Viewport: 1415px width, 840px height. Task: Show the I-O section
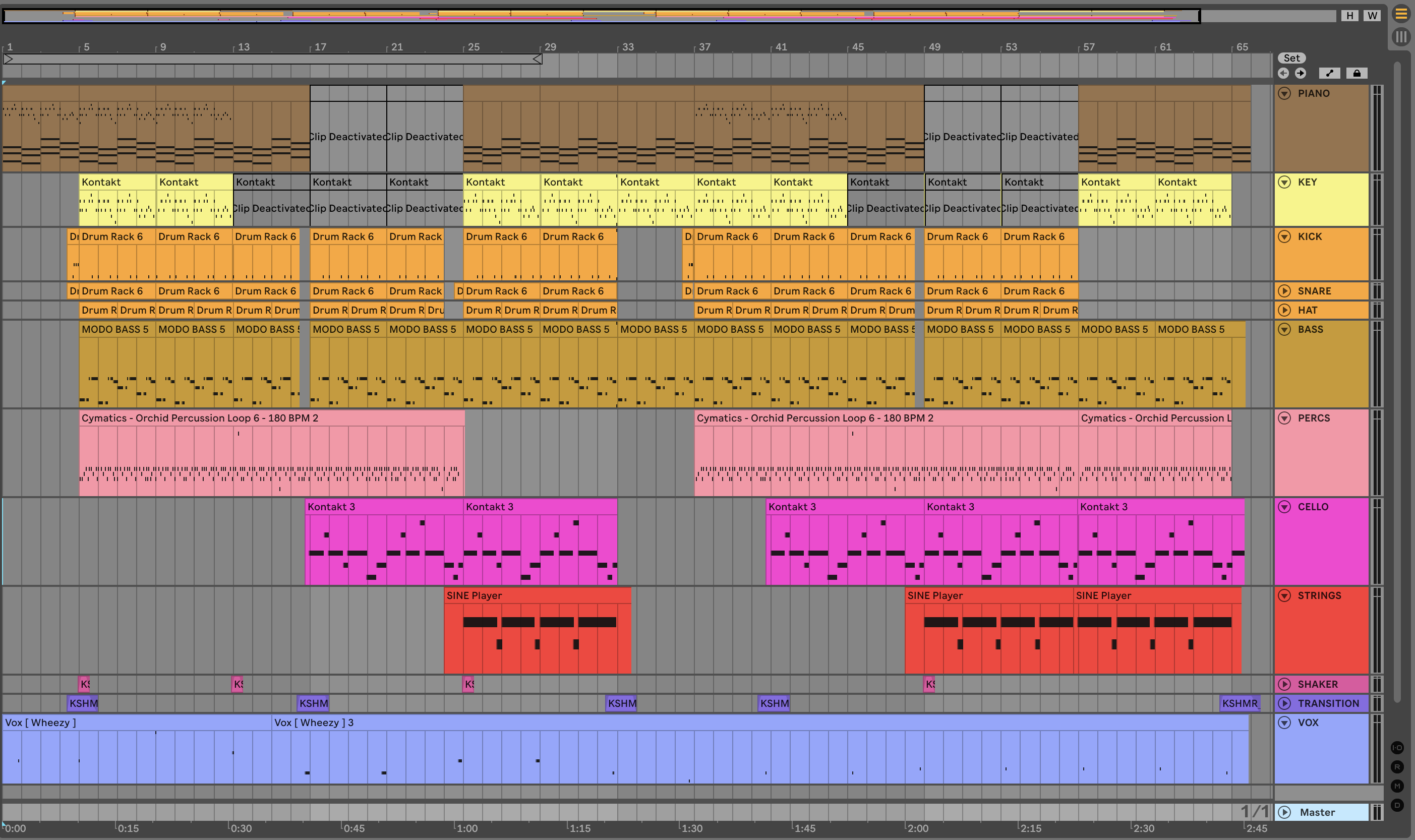tap(1397, 748)
